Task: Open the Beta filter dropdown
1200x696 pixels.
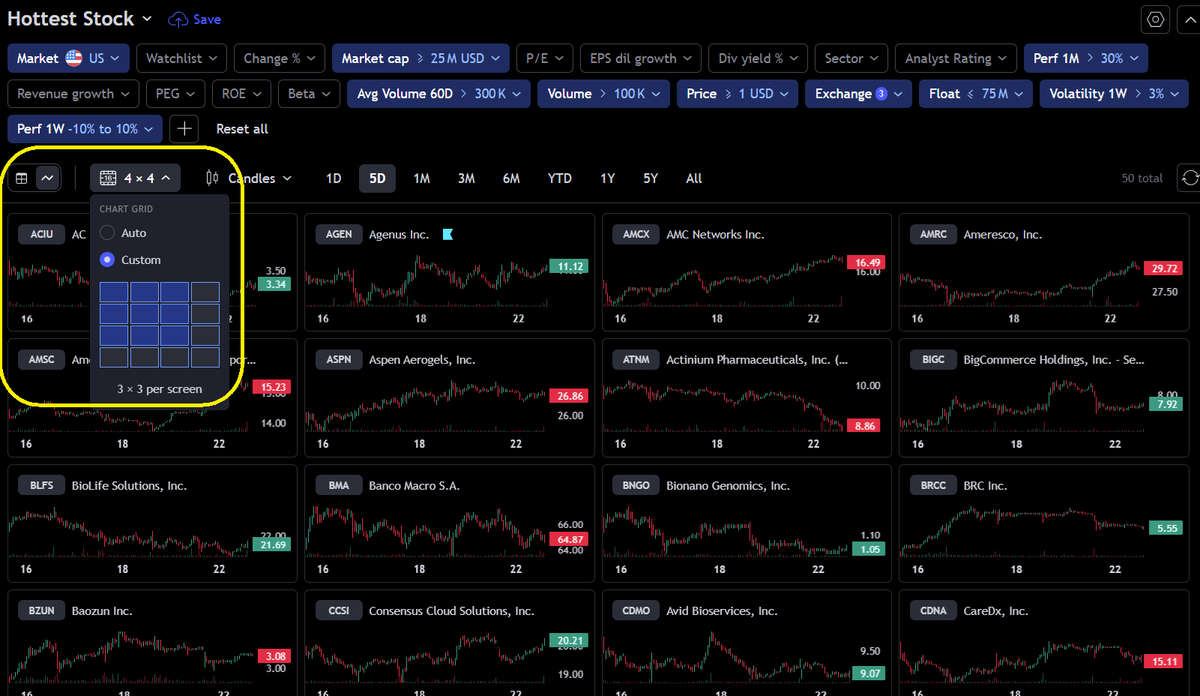Action: [309, 94]
